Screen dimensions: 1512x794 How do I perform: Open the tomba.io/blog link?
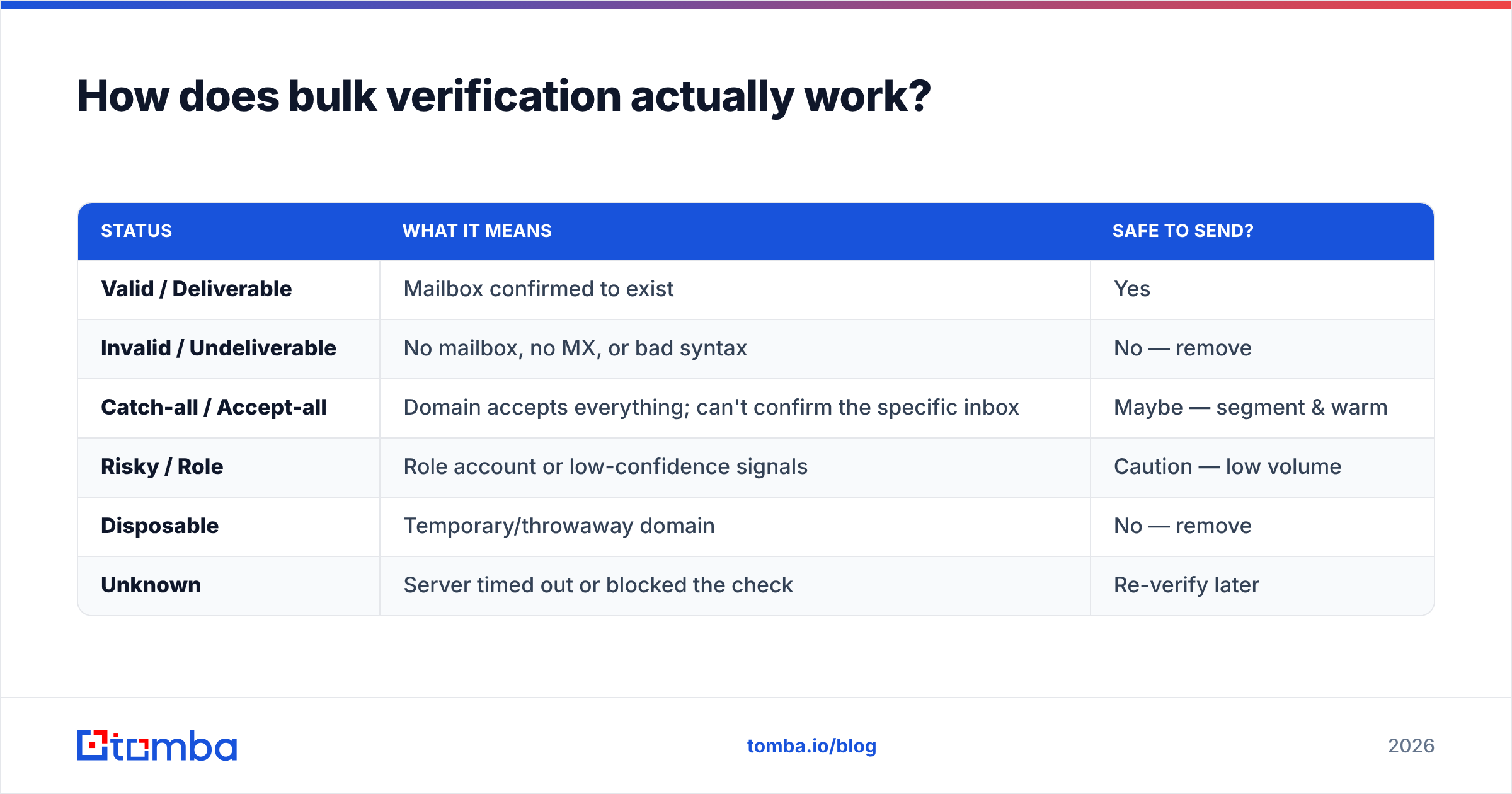point(811,746)
